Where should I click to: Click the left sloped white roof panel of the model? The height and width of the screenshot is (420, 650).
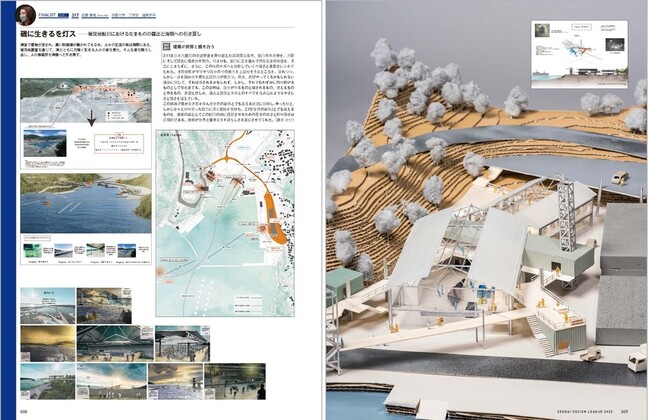(424, 246)
